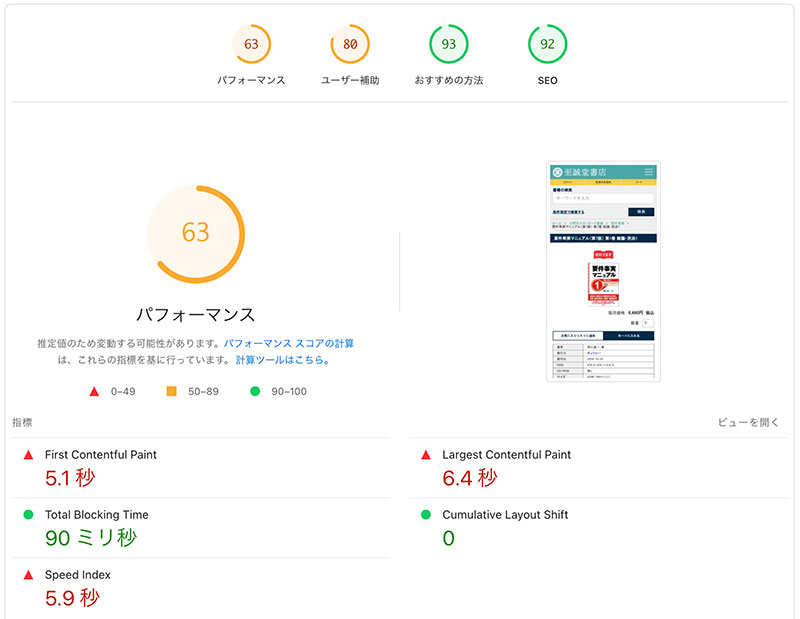Click the red triangle beside Largest Contentful Paint
The width and height of the screenshot is (800, 619).
(x=426, y=455)
